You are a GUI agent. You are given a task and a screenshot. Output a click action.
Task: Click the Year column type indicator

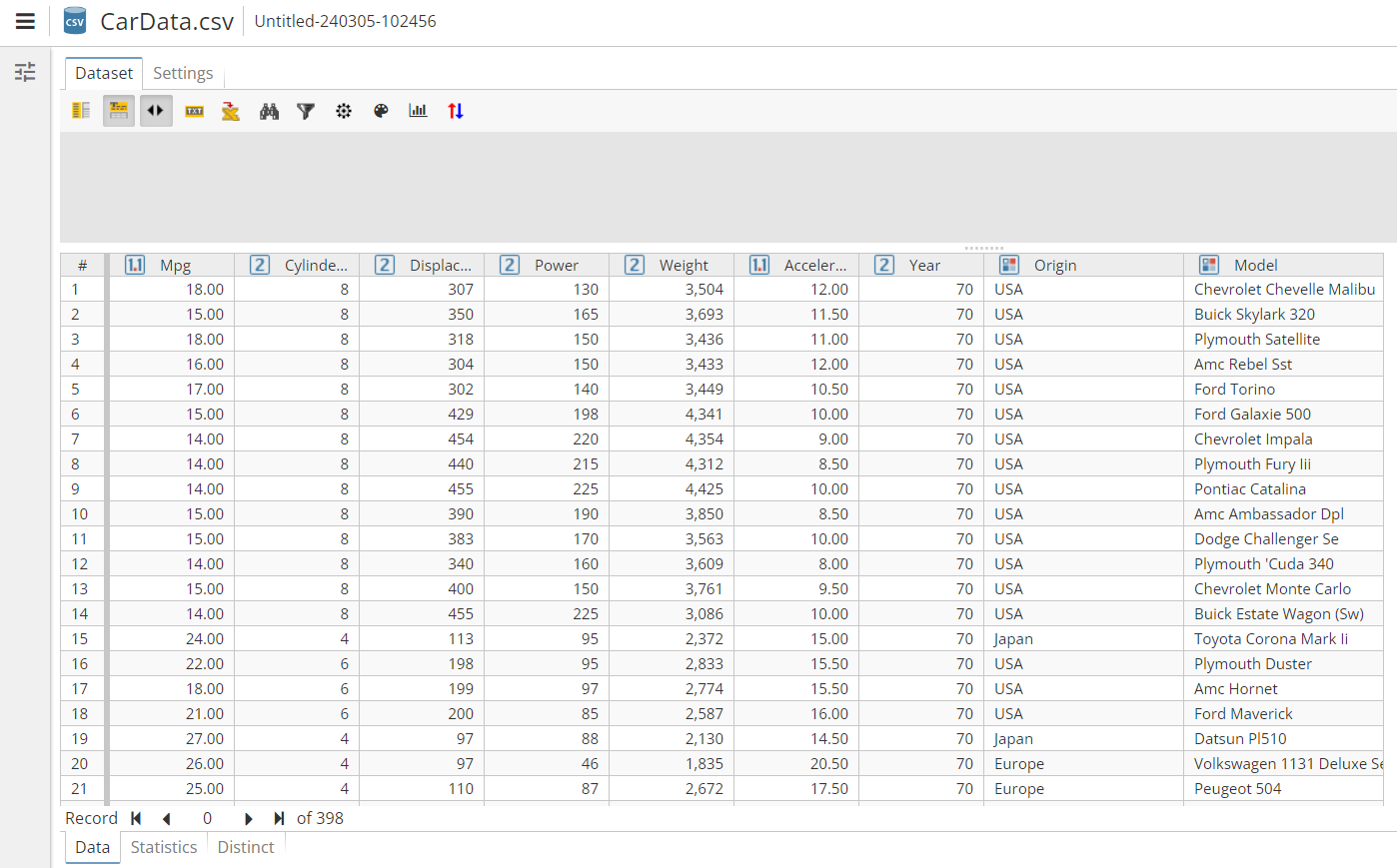[x=883, y=264]
